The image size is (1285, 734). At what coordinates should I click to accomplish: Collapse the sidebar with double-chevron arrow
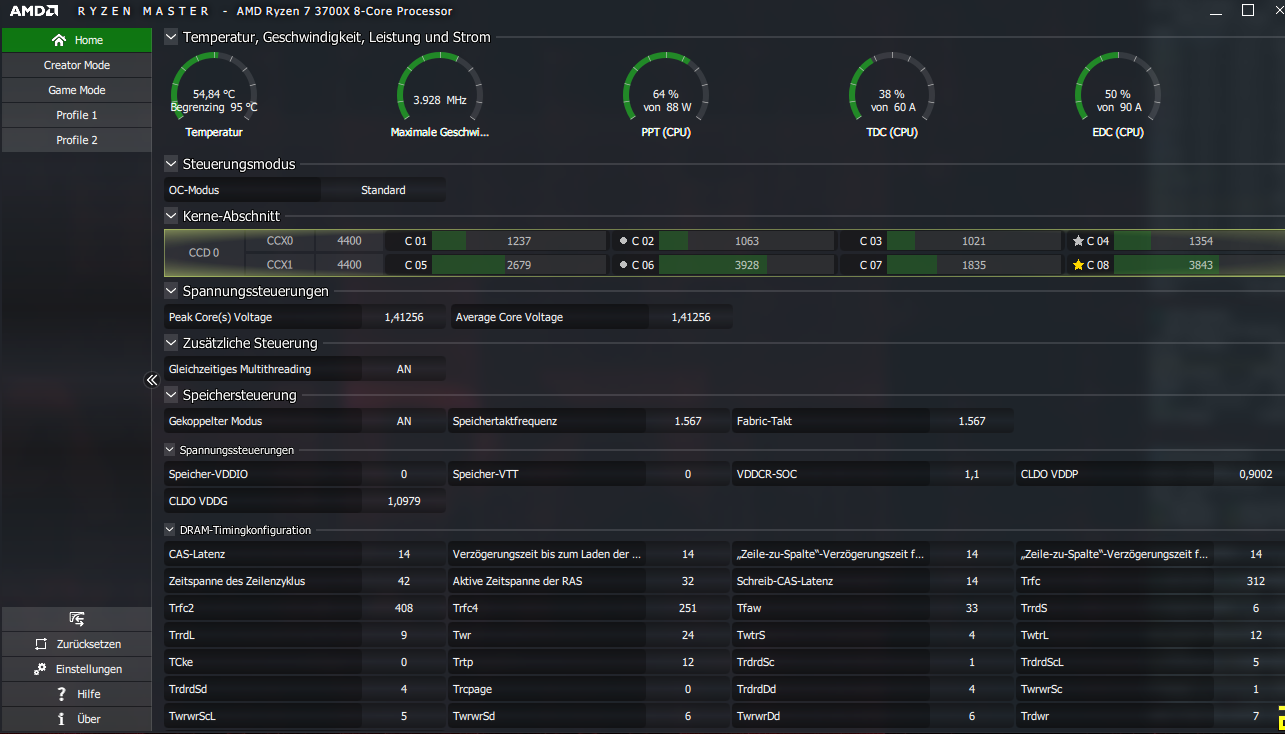coord(152,380)
